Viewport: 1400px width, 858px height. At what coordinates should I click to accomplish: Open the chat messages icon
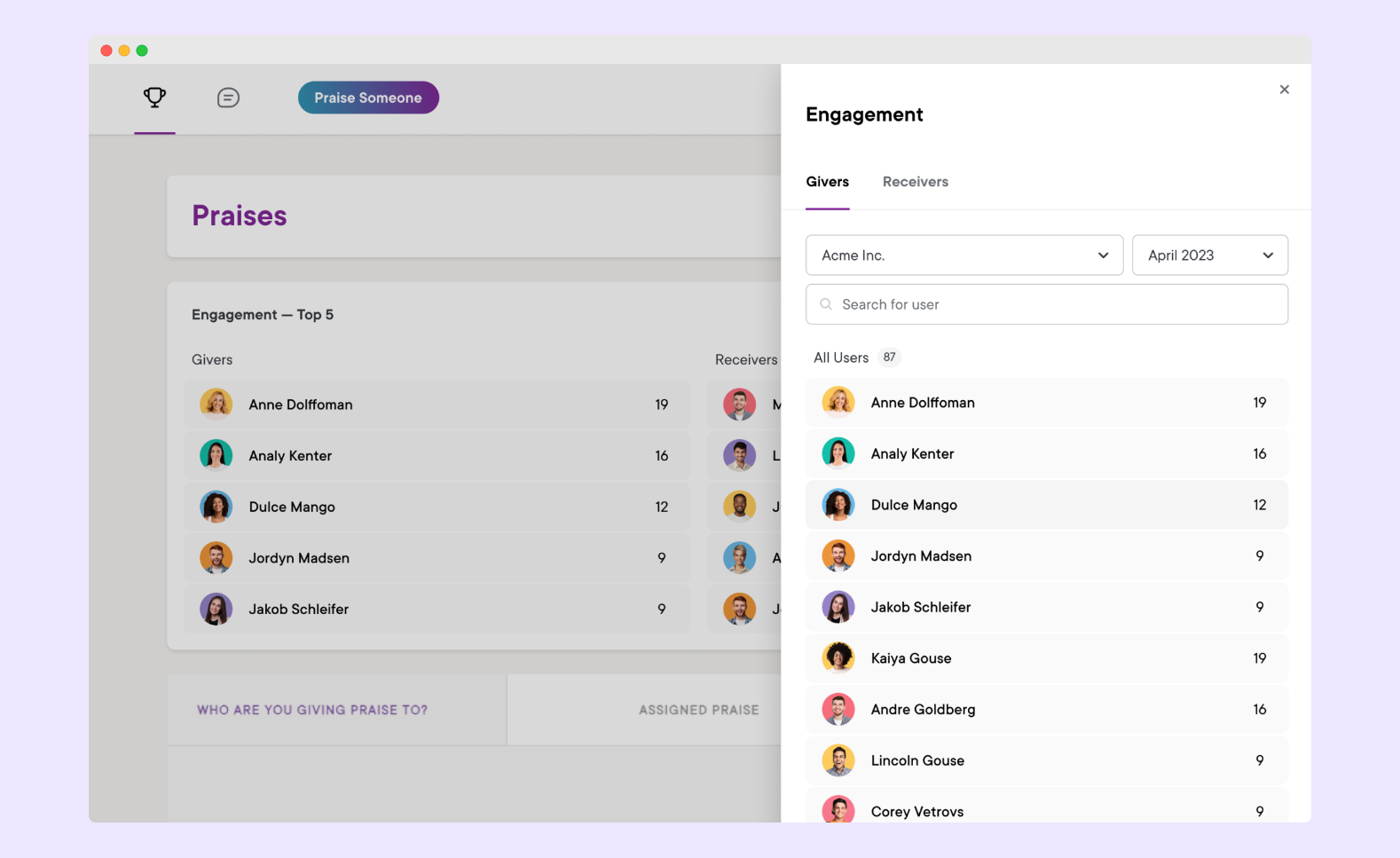tap(228, 98)
